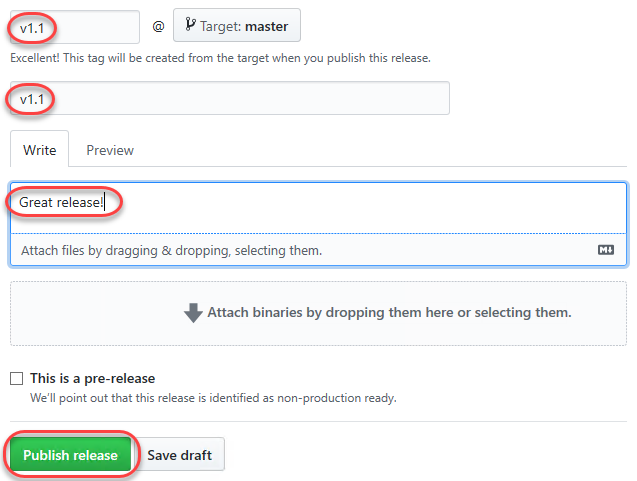Click the Save draft button
This screenshot has height=481, width=637.
[x=179, y=455]
